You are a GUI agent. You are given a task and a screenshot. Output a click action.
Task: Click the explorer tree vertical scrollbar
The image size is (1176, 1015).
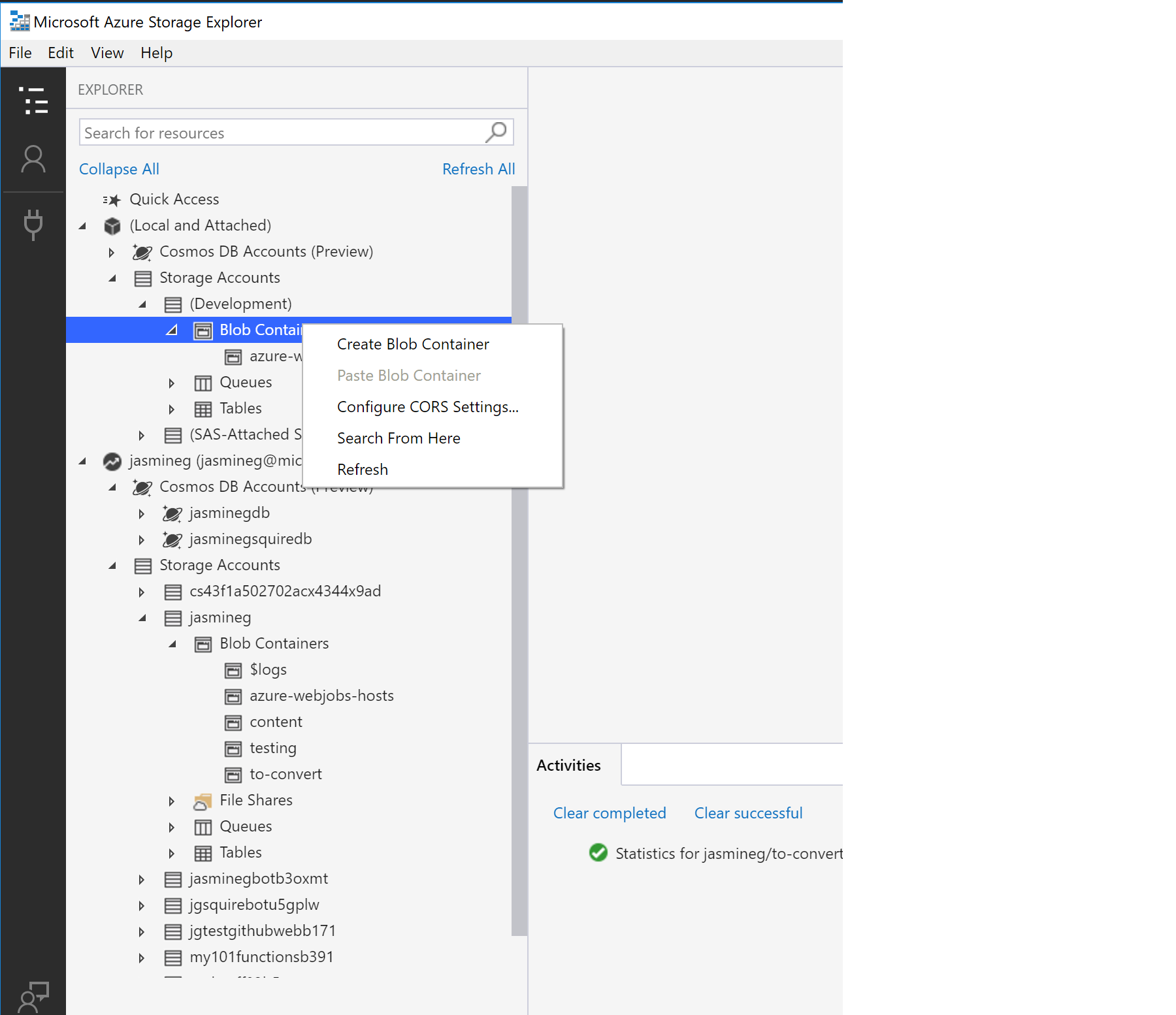pyautogui.click(x=519, y=560)
